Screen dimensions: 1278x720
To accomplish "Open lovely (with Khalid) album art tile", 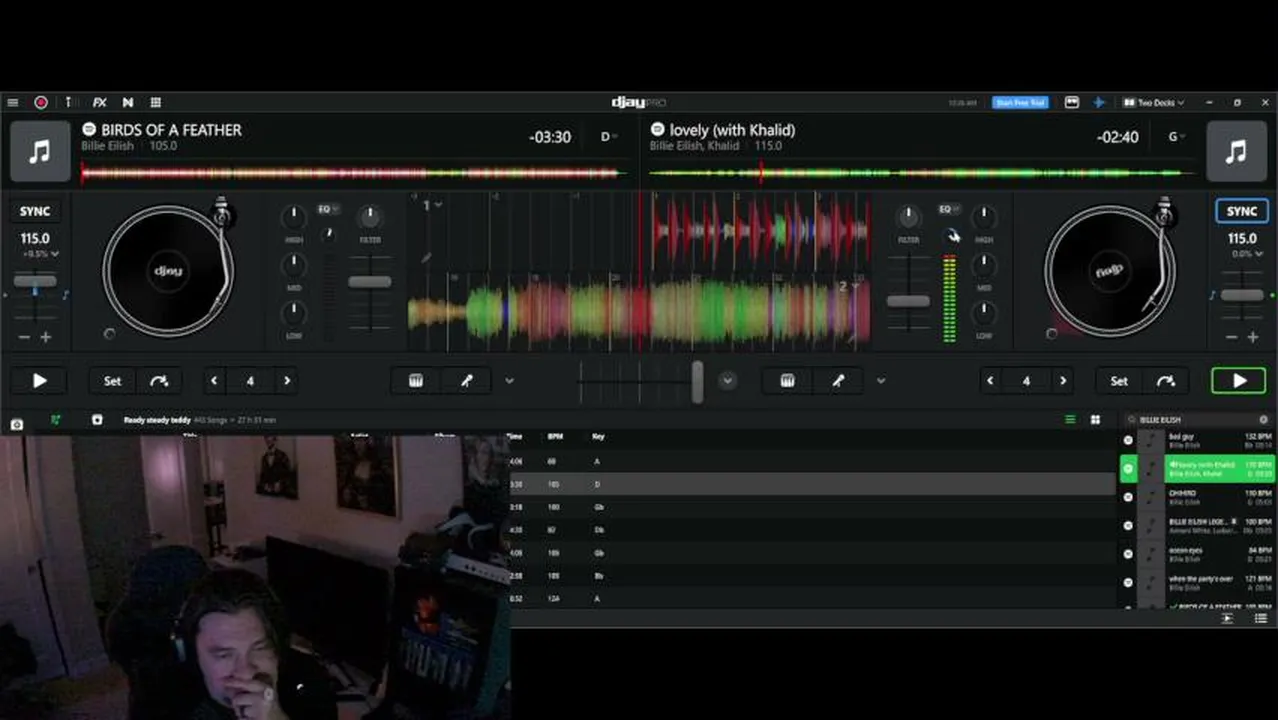I will pos(1236,152).
